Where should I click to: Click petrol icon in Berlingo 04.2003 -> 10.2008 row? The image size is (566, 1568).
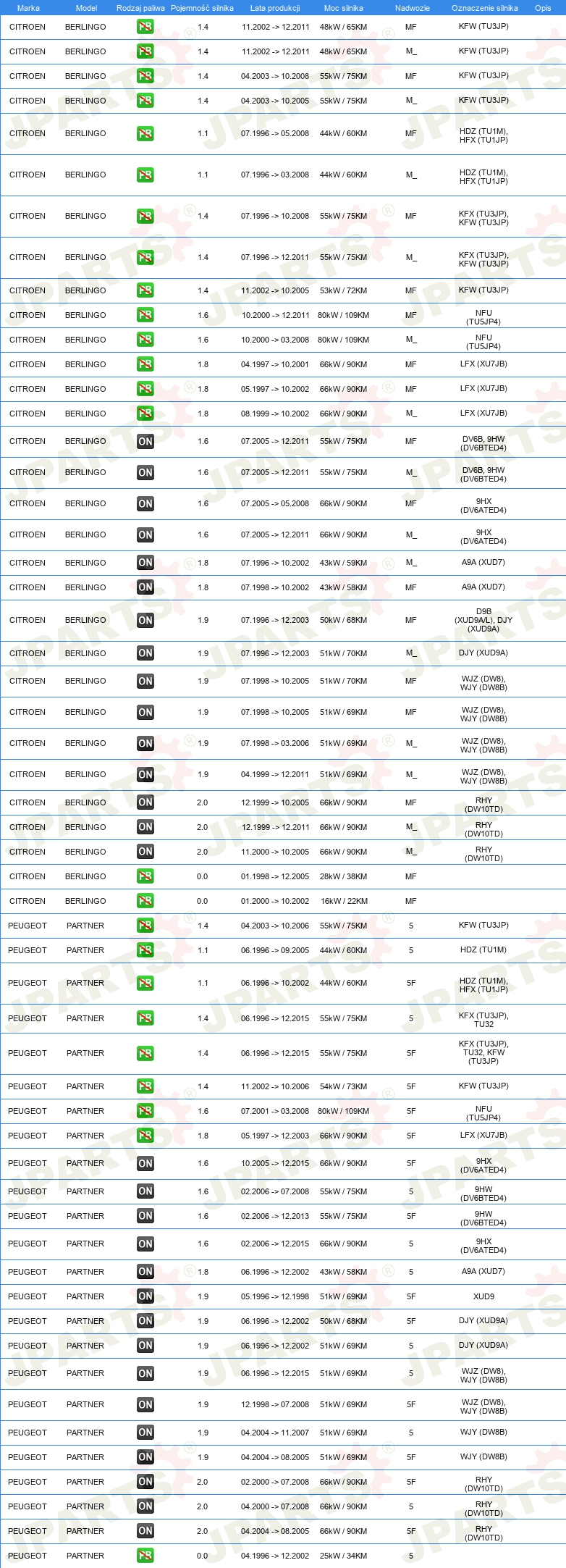click(x=145, y=76)
